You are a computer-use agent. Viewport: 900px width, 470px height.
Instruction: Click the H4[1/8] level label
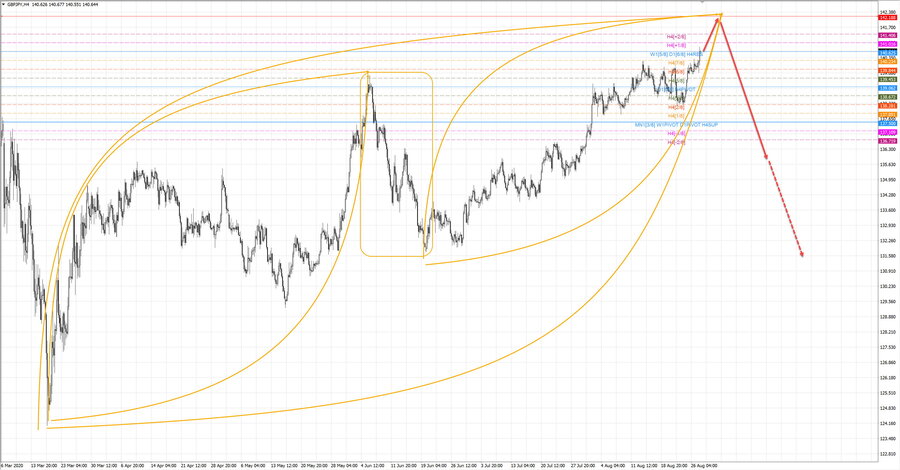coord(676,116)
